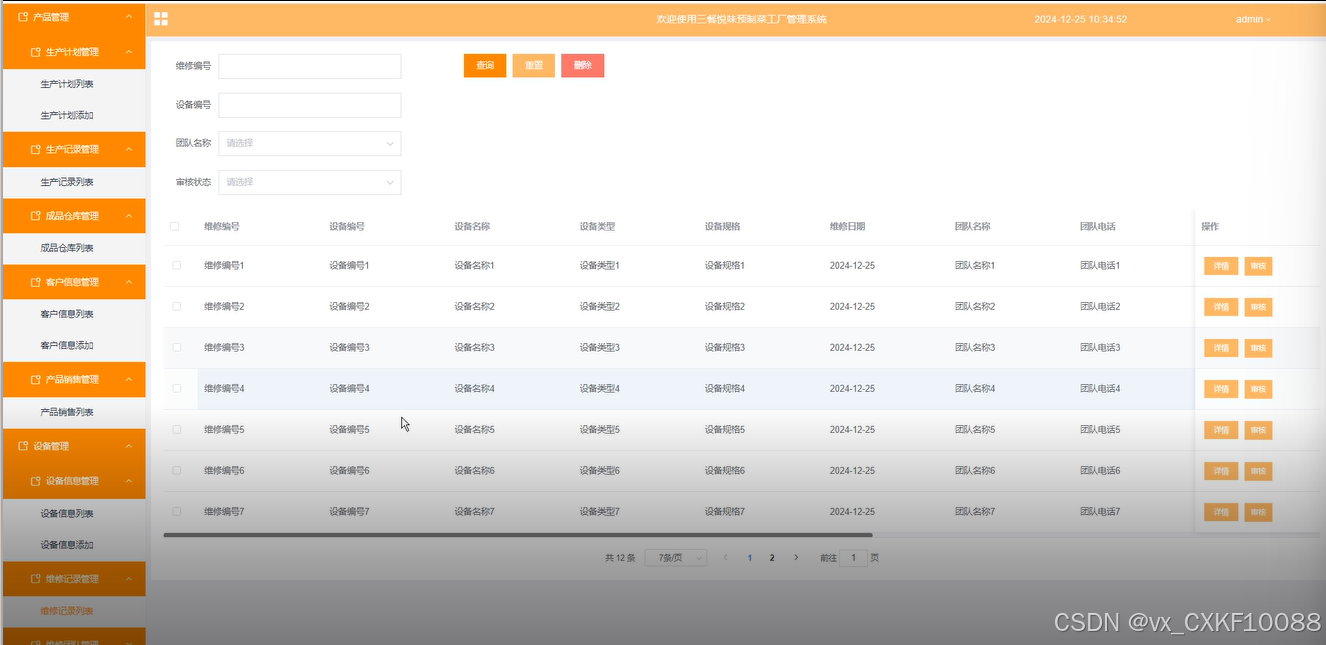Toggle the select-all checkbox in table header
The width and height of the screenshot is (1326, 645).
175,226
